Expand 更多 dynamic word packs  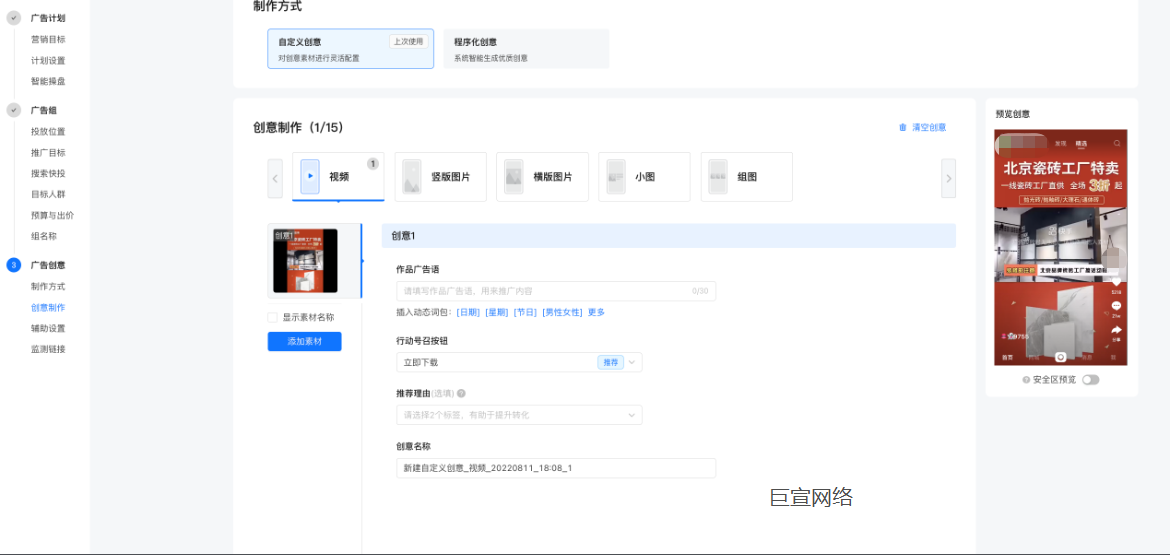click(596, 313)
